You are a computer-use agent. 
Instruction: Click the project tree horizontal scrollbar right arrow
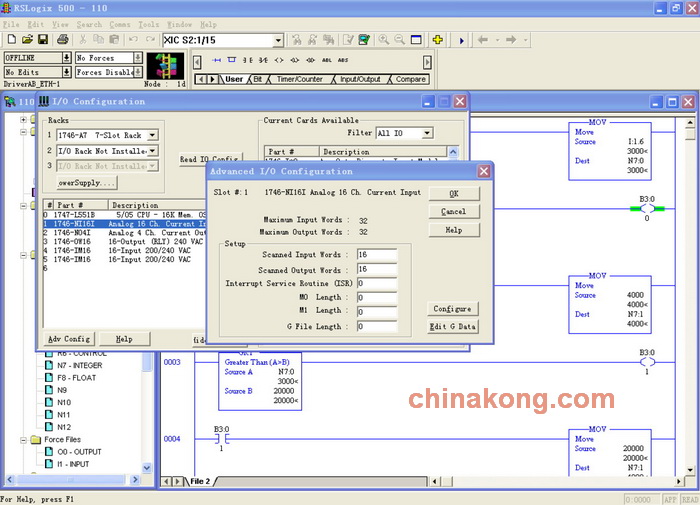coord(135,480)
